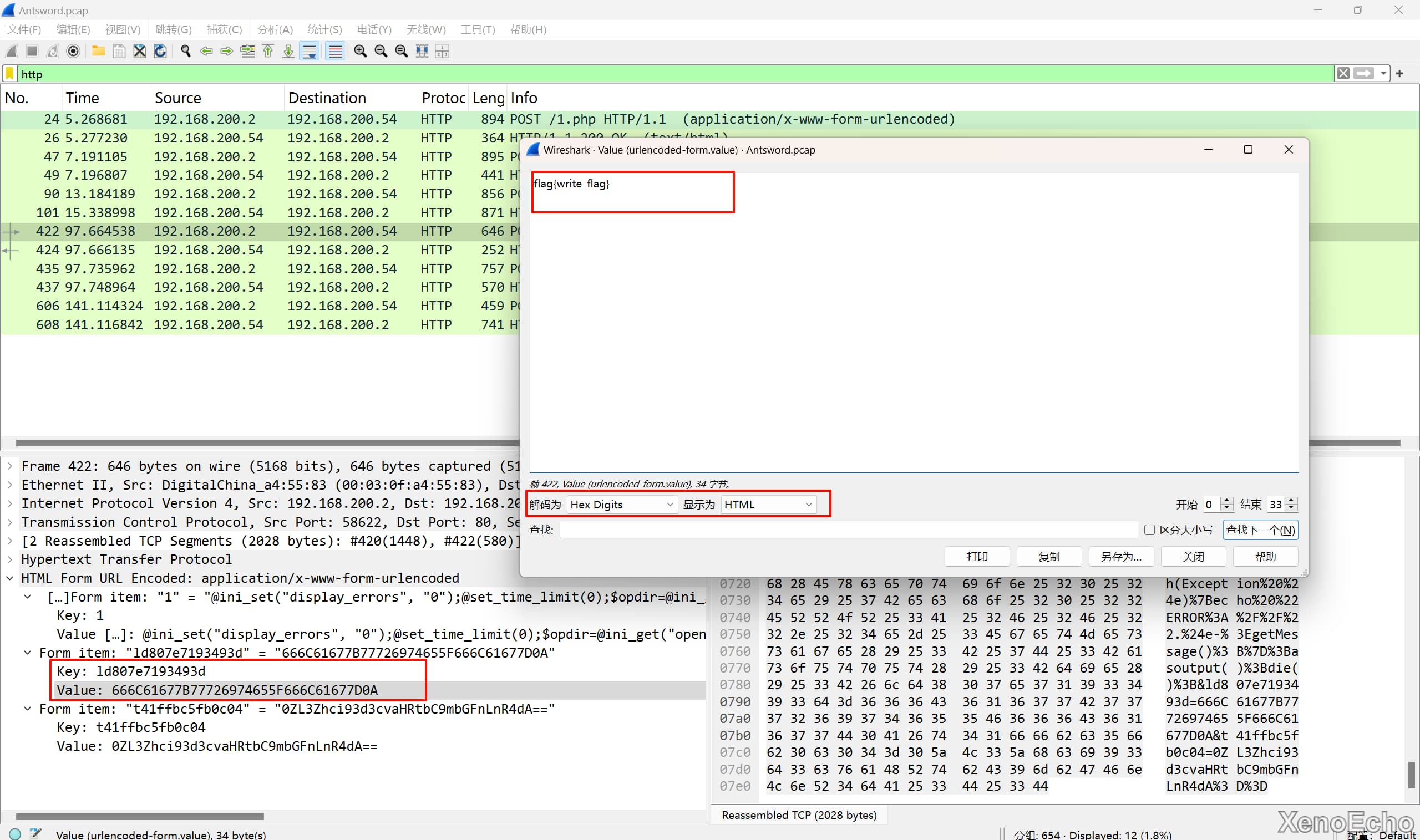Toggle packet list colorize icon
The height and width of the screenshot is (840, 1420).
[x=335, y=52]
